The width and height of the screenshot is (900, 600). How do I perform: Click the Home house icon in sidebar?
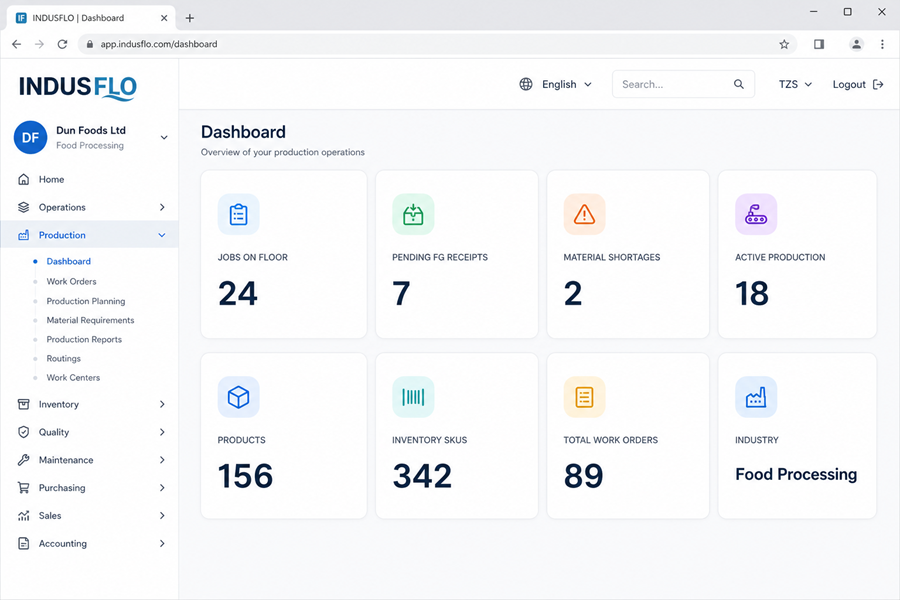pyautogui.click(x=24, y=179)
